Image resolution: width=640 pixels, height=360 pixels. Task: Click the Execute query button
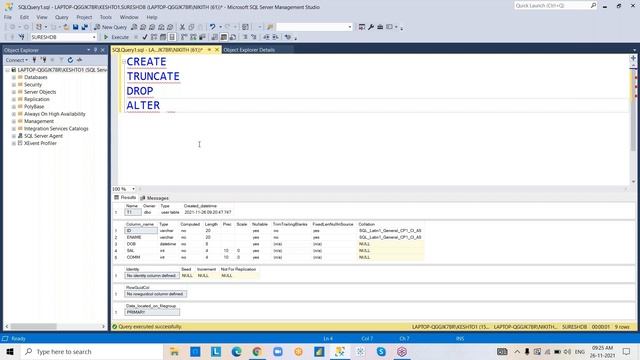pos(116,37)
